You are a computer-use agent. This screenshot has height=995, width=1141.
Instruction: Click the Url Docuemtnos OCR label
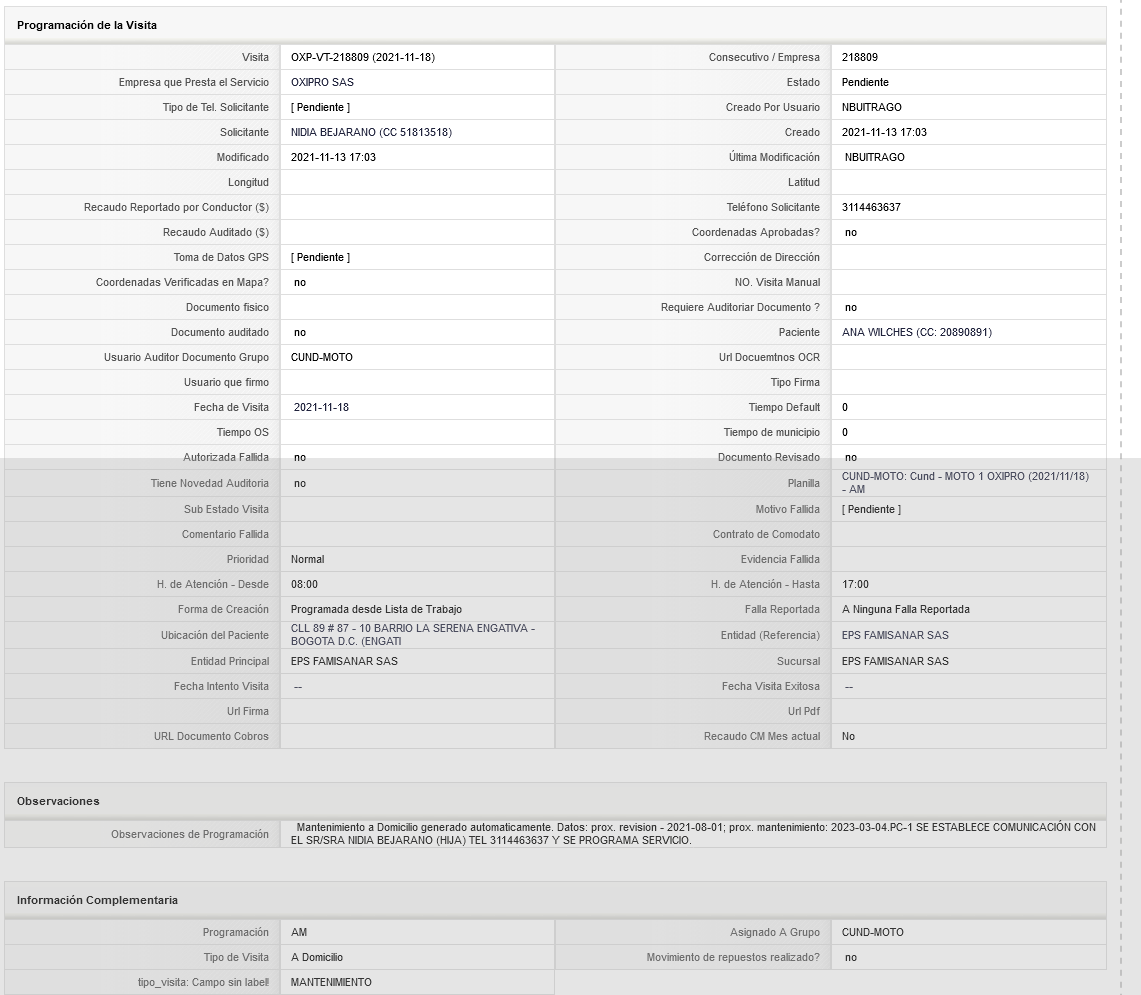(769, 357)
